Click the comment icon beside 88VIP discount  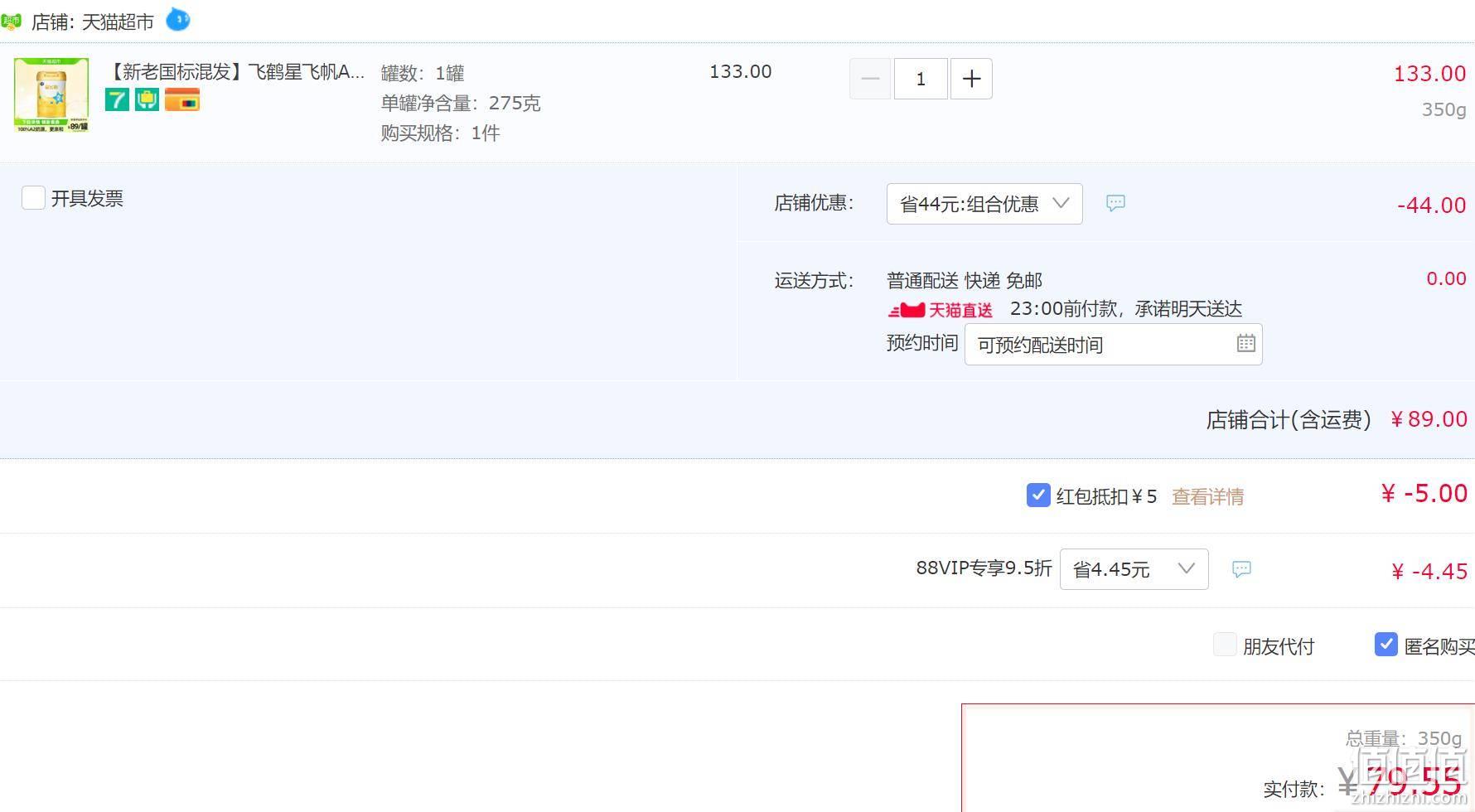(1241, 569)
